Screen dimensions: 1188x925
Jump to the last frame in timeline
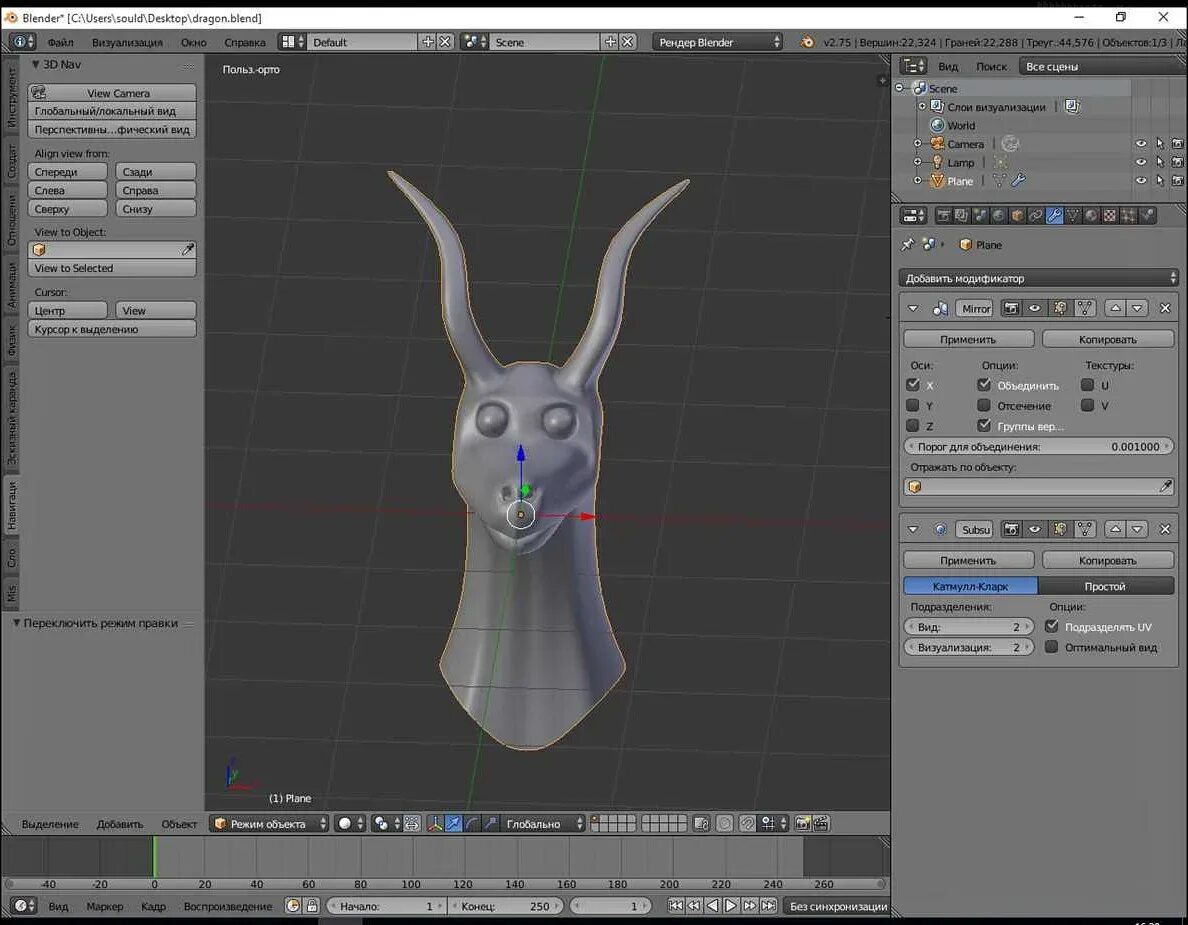pyautogui.click(x=768, y=906)
